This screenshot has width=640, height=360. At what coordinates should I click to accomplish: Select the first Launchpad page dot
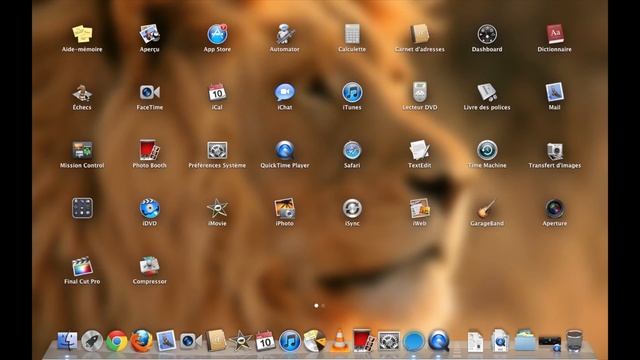click(x=316, y=305)
